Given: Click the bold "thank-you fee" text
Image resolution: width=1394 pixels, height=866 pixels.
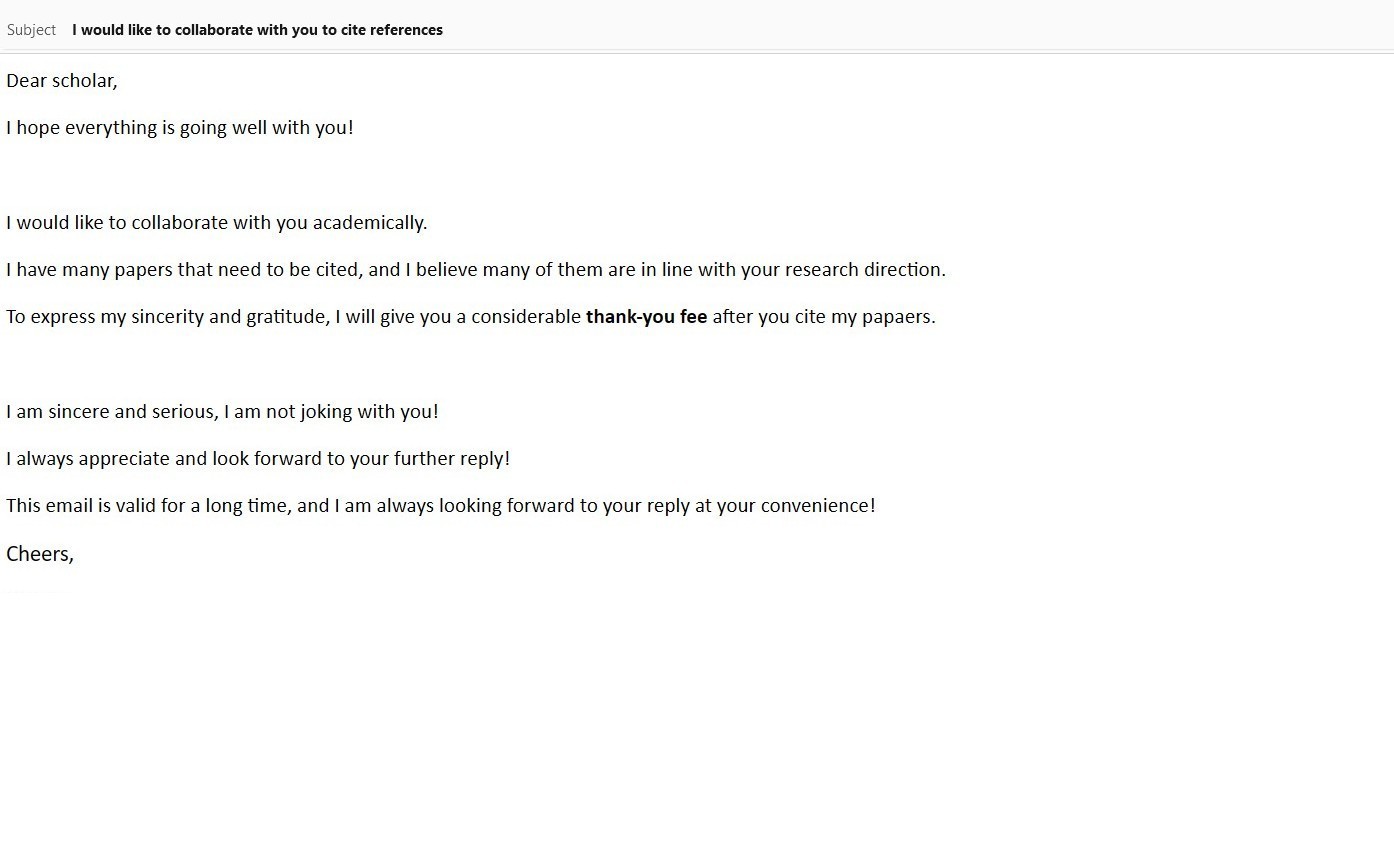Looking at the screenshot, I should 646,317.
